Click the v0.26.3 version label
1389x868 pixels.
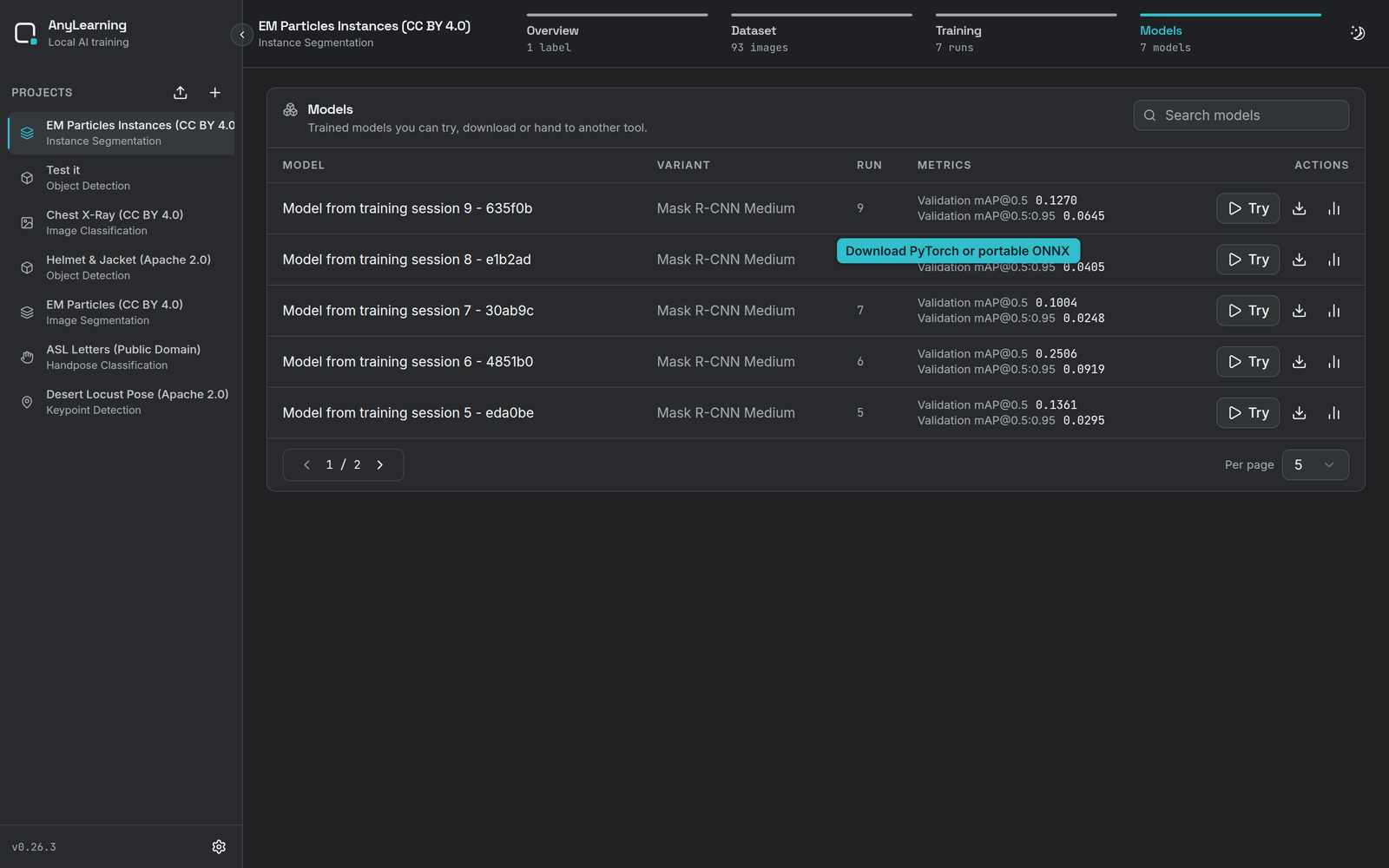tap(34, 847)
